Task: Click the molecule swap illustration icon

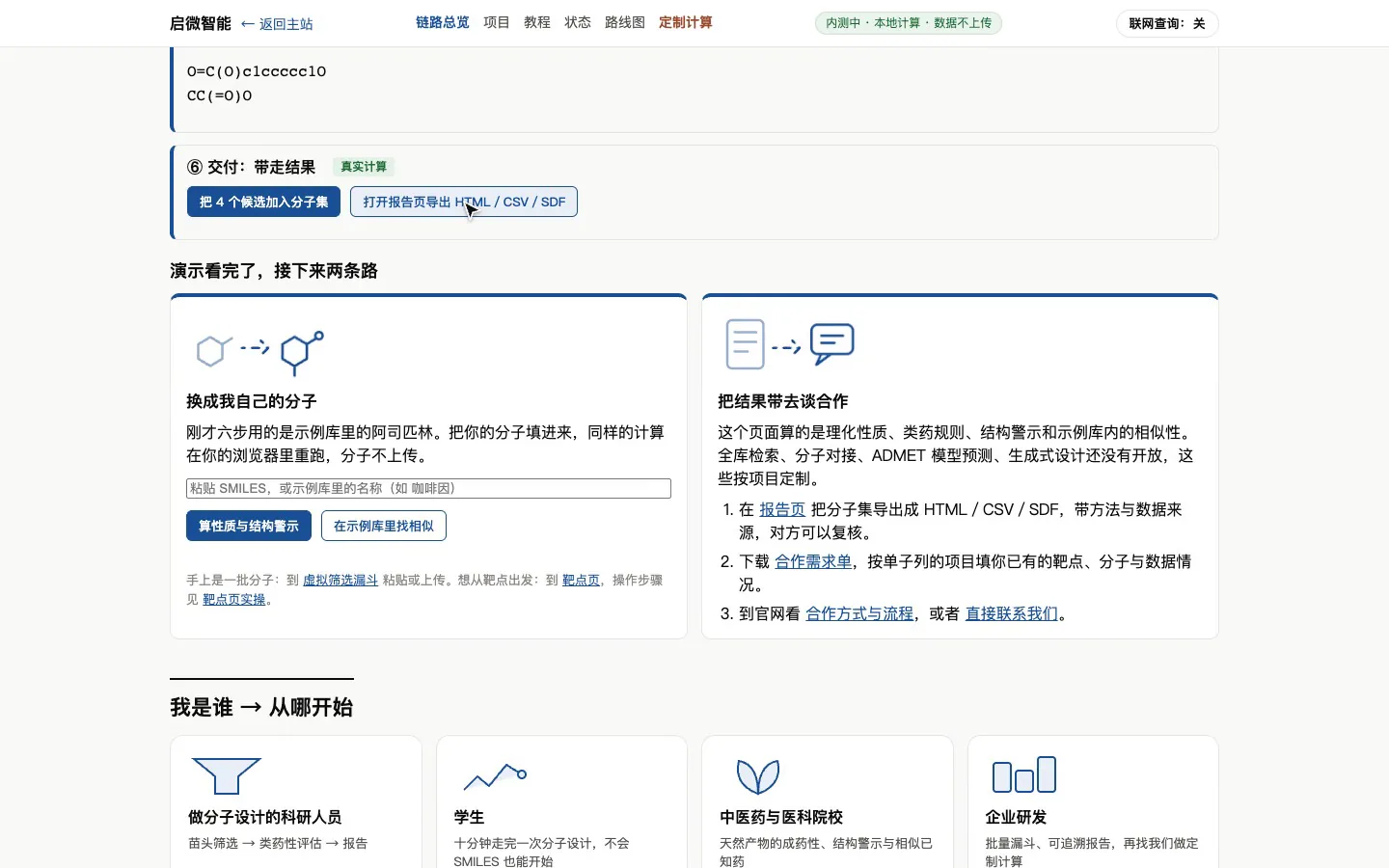Action: pyautogui.click(x=259, y=353)
